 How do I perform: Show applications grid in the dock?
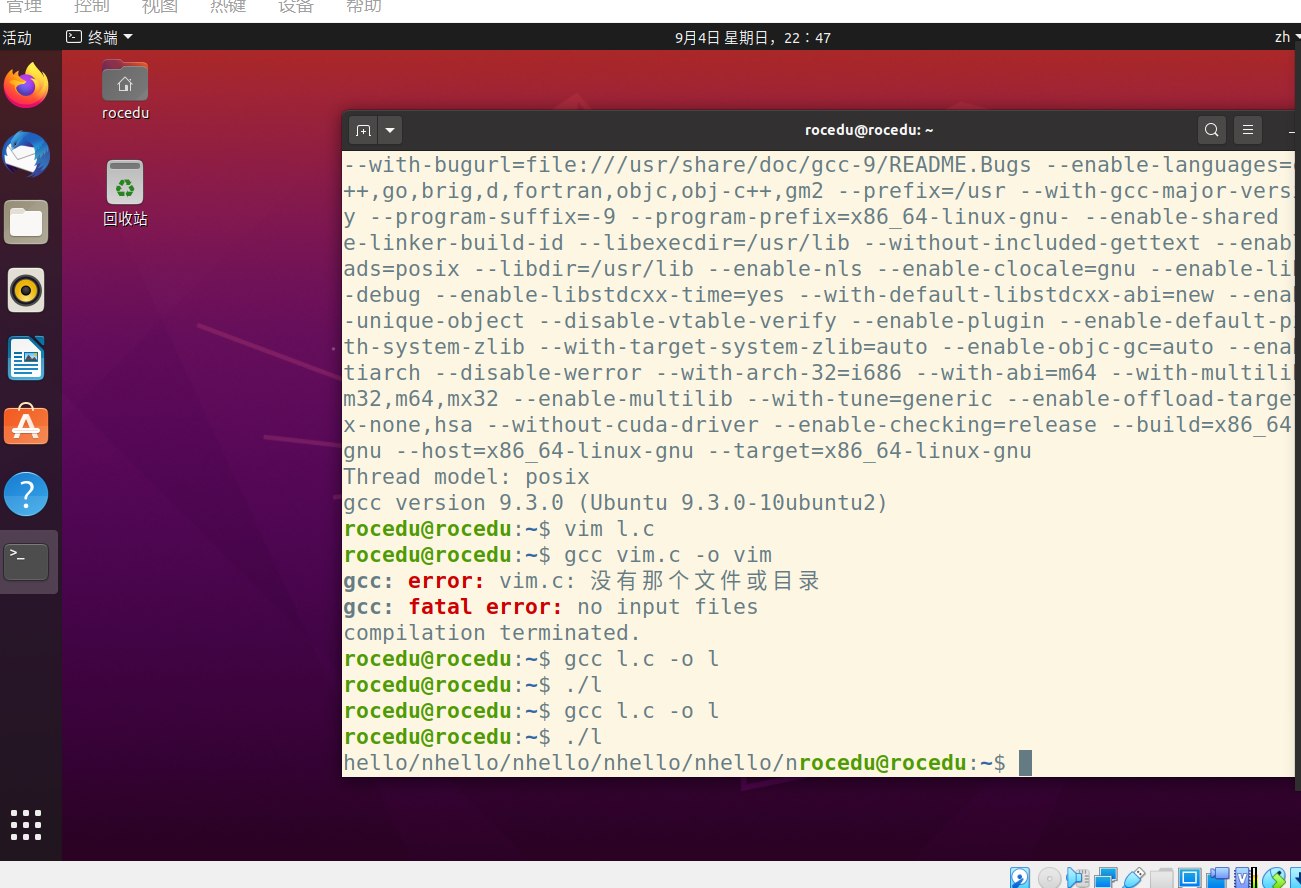pos(26,825)
